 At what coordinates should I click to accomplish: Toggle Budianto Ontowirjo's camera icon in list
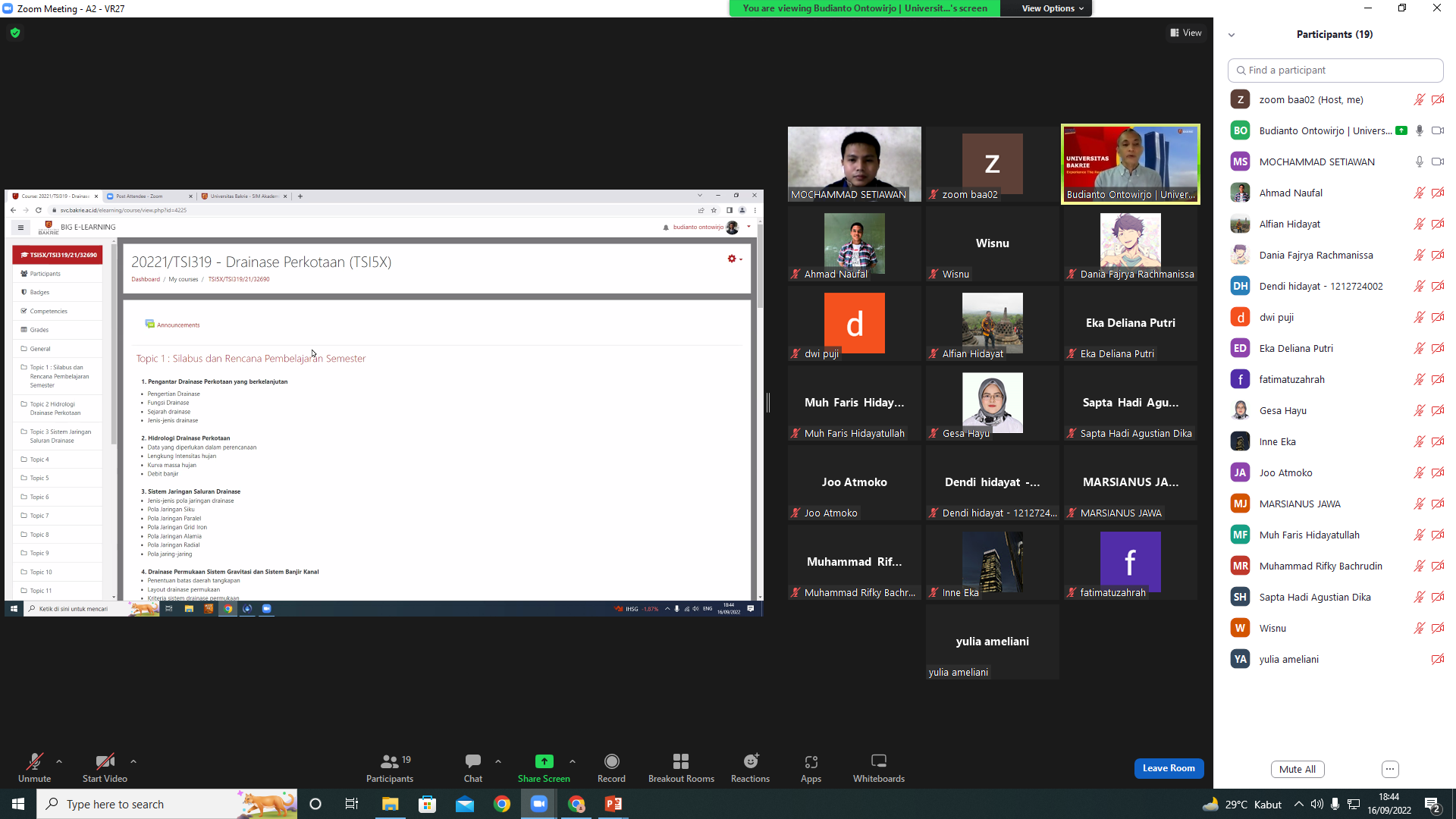pos(1437,130)
